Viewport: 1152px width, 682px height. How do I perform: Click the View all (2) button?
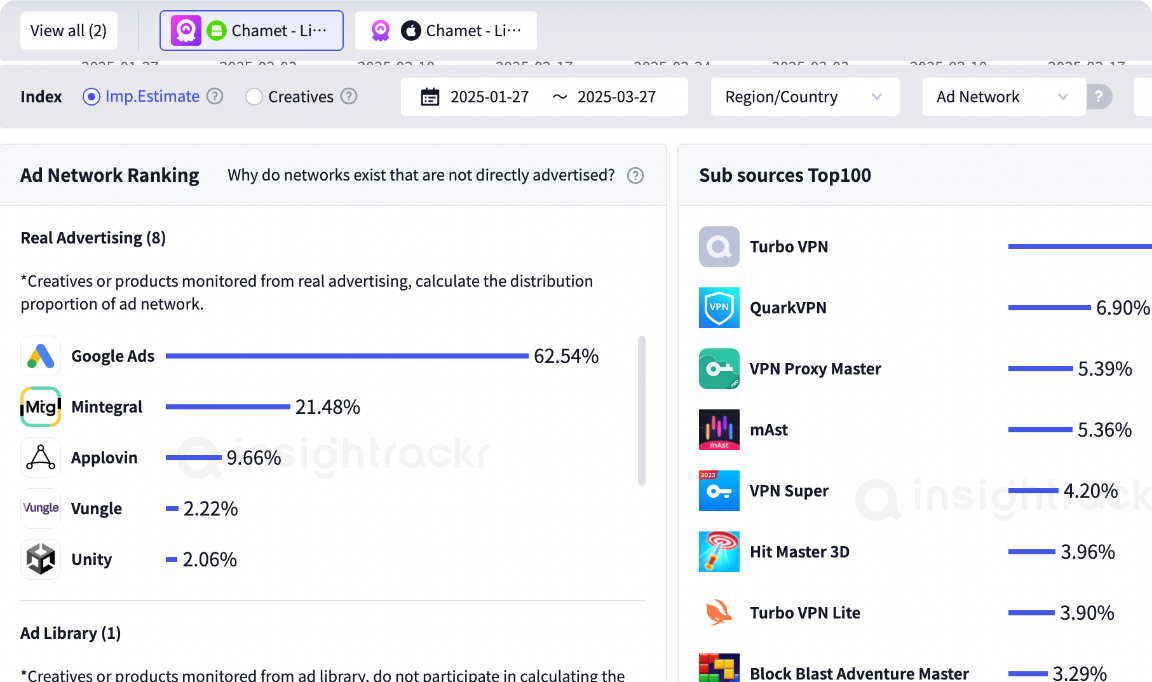[68, 31]
